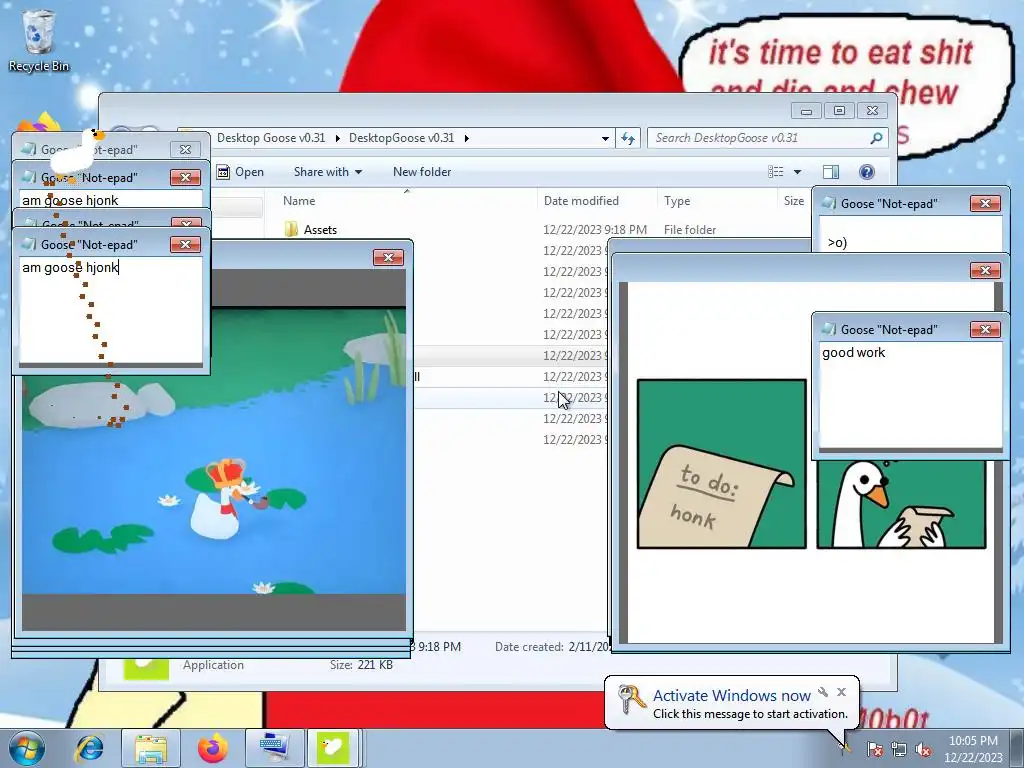Close the frontmost "am goose hjonk" Not-epad
The image size is (1024, 768).
point(185,244)
